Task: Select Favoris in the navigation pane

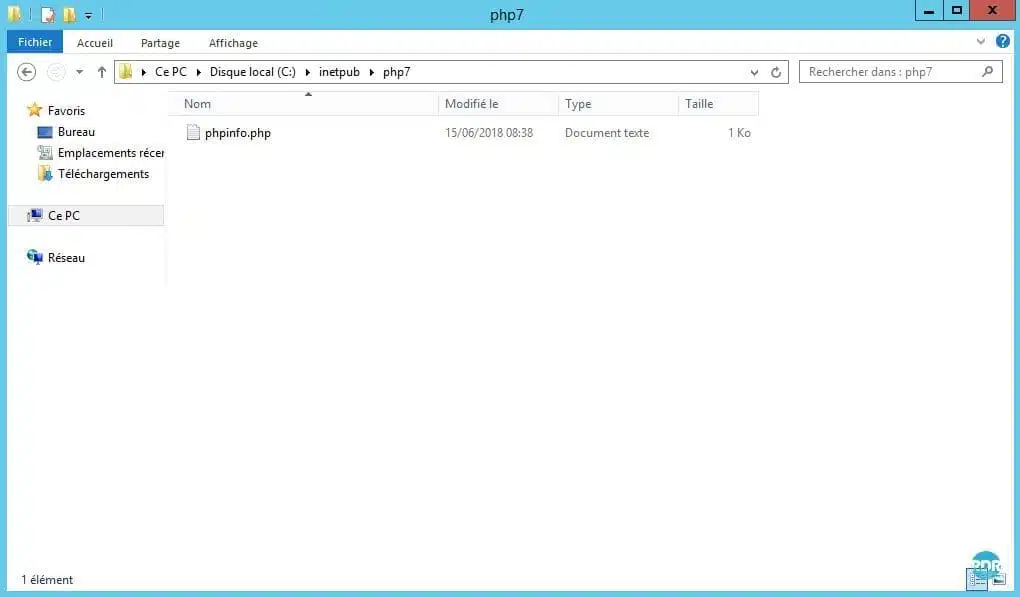Action: [66, 111]
